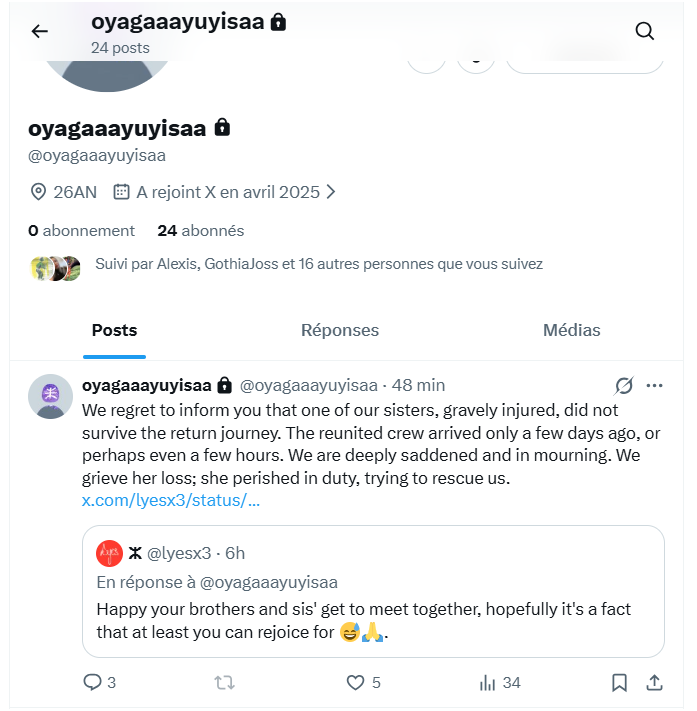Open the post's three-dot more menu

pyautogui.click(x=654, y=385)
